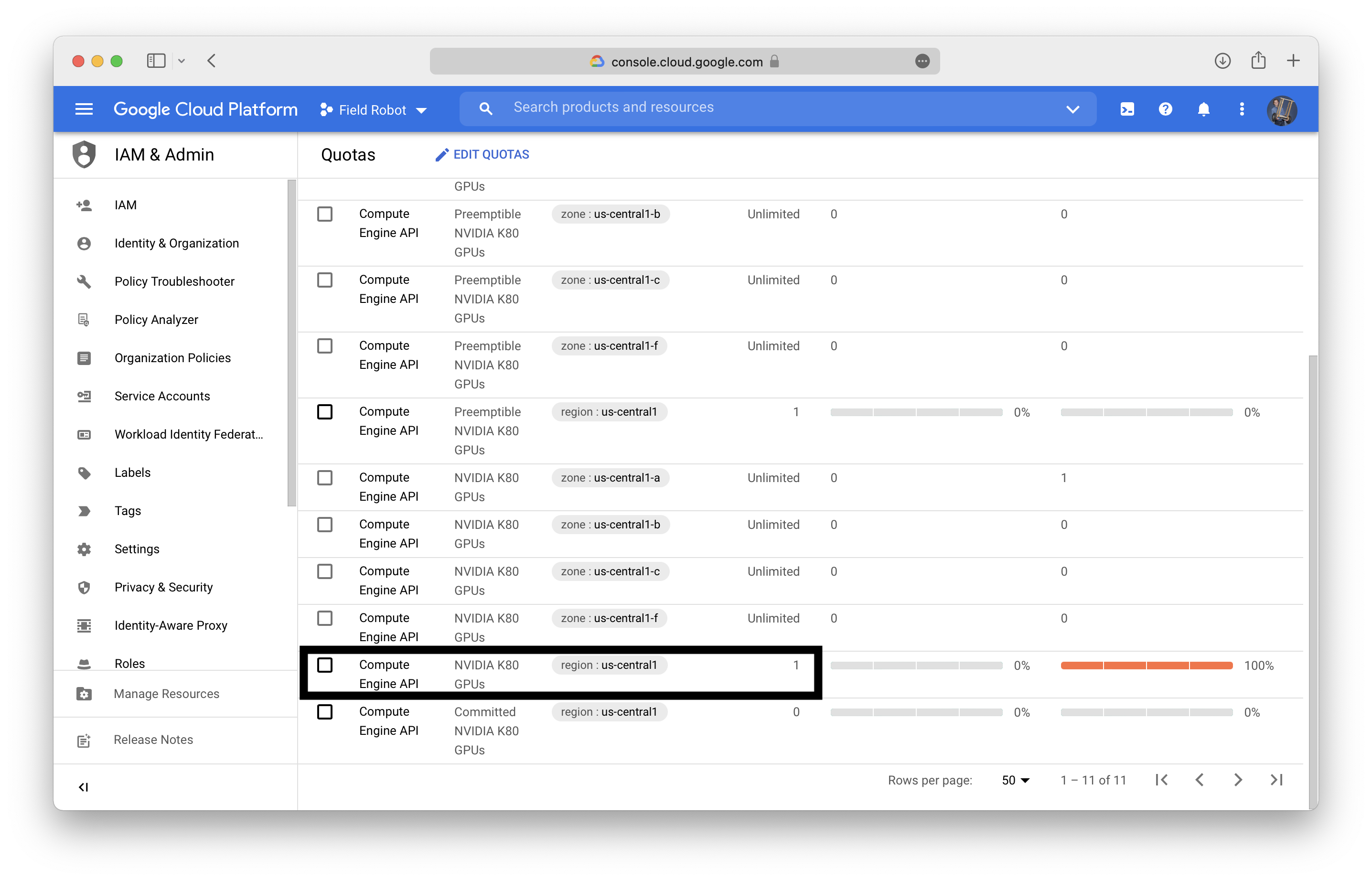Viewport: 1372px width, 881px height.
Task: Click the EDIT QUOTAS button
Action: coord(482,154)
